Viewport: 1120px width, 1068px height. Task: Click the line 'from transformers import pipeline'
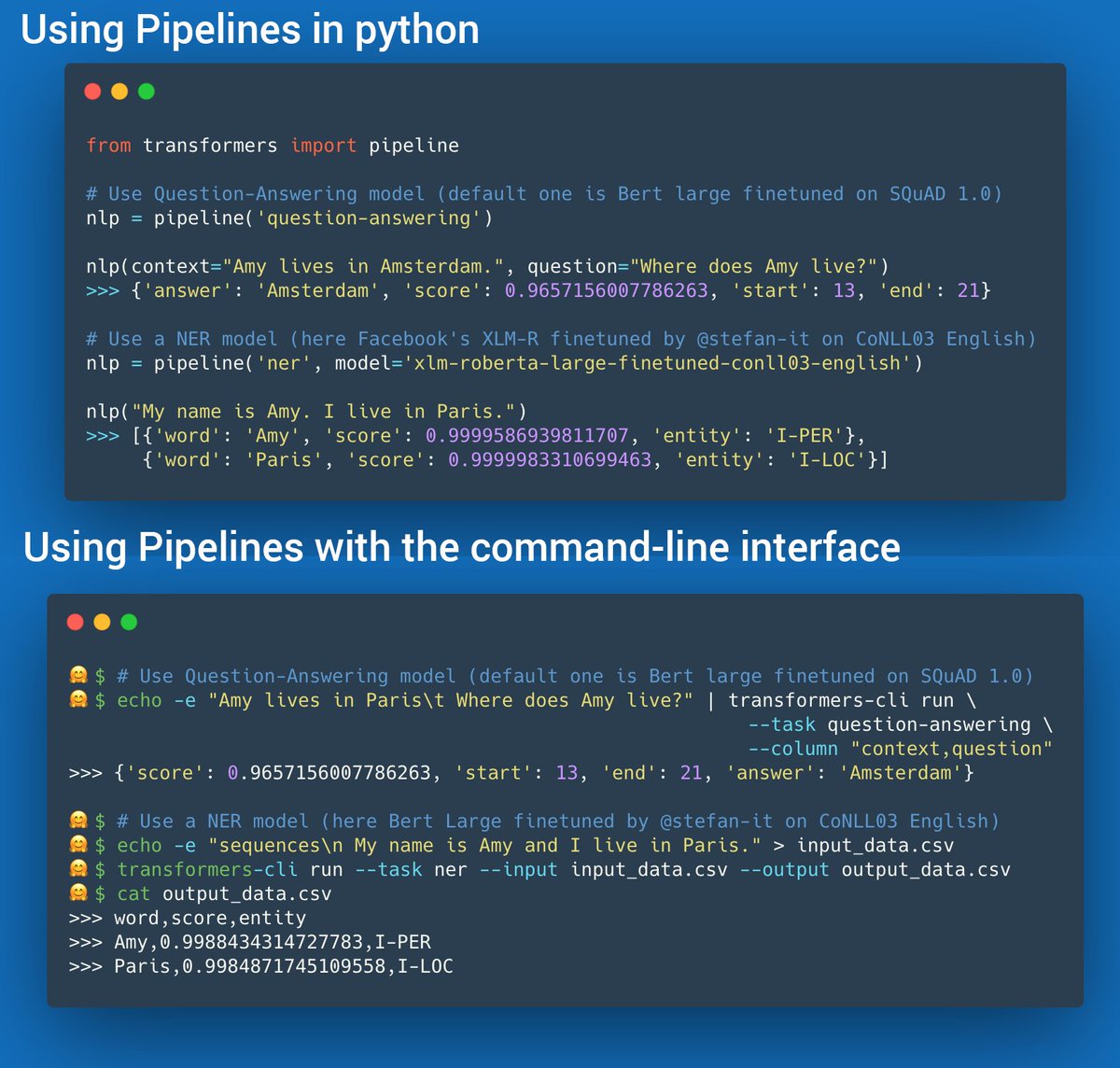273,146
